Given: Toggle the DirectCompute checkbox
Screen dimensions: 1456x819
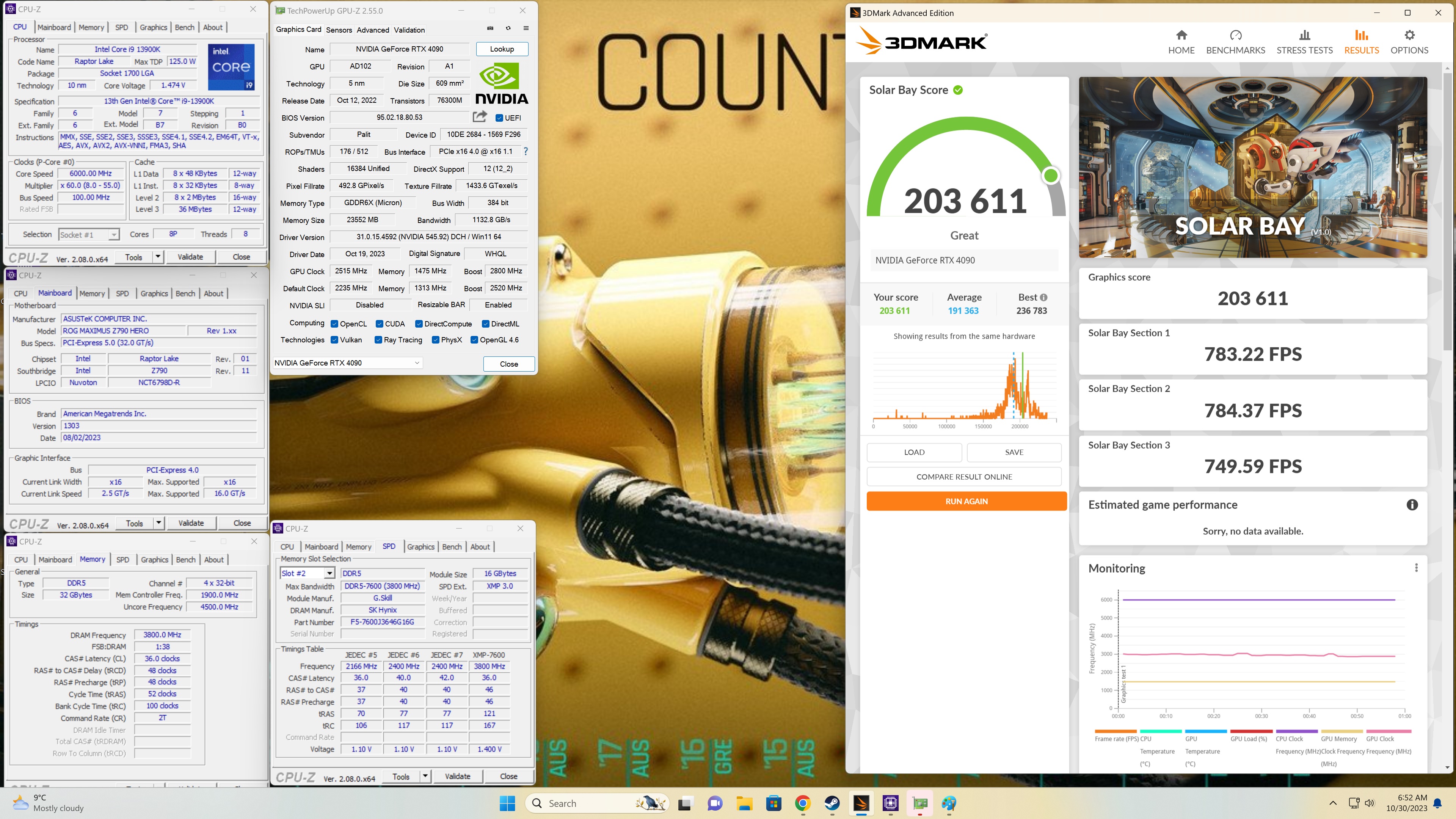Looking at the screenshot, I should click(419, 324).
